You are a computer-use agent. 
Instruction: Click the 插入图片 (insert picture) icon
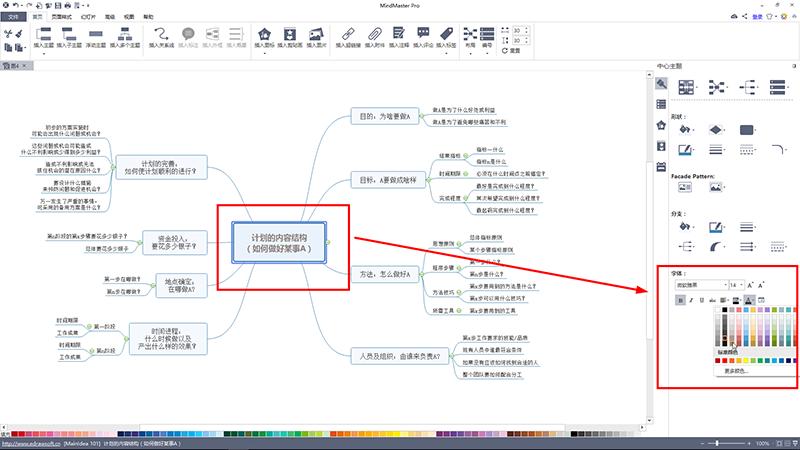coord(316,34)
